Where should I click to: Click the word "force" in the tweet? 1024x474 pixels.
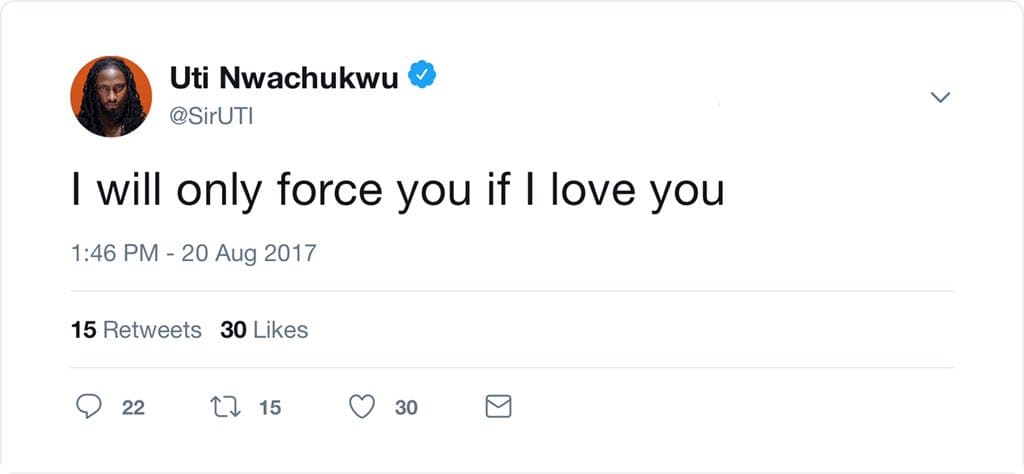point(330,191)
